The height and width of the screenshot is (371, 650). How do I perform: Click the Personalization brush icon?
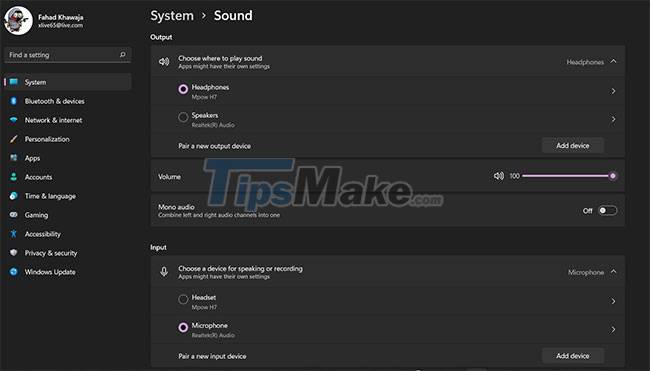point(14,139)
